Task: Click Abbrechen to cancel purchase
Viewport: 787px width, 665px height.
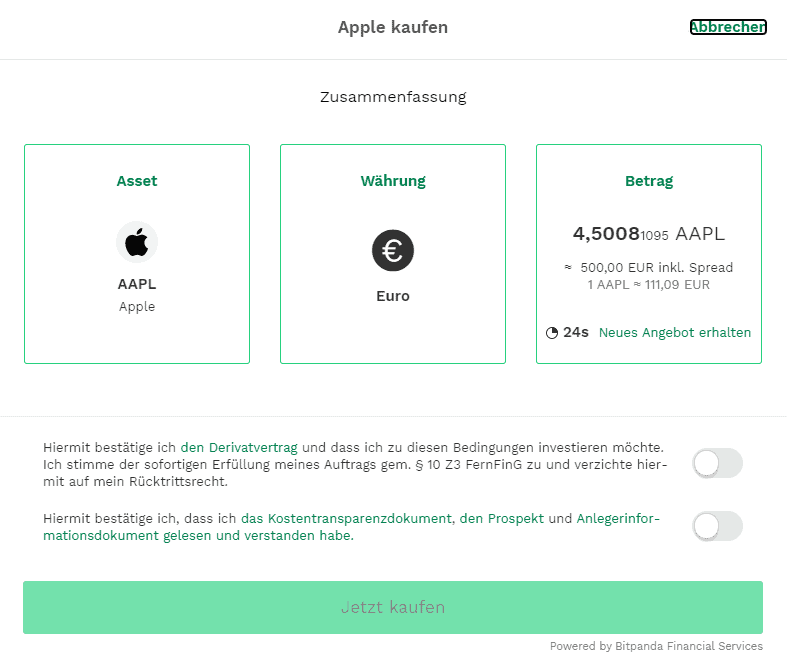Action: click(728, 27)
